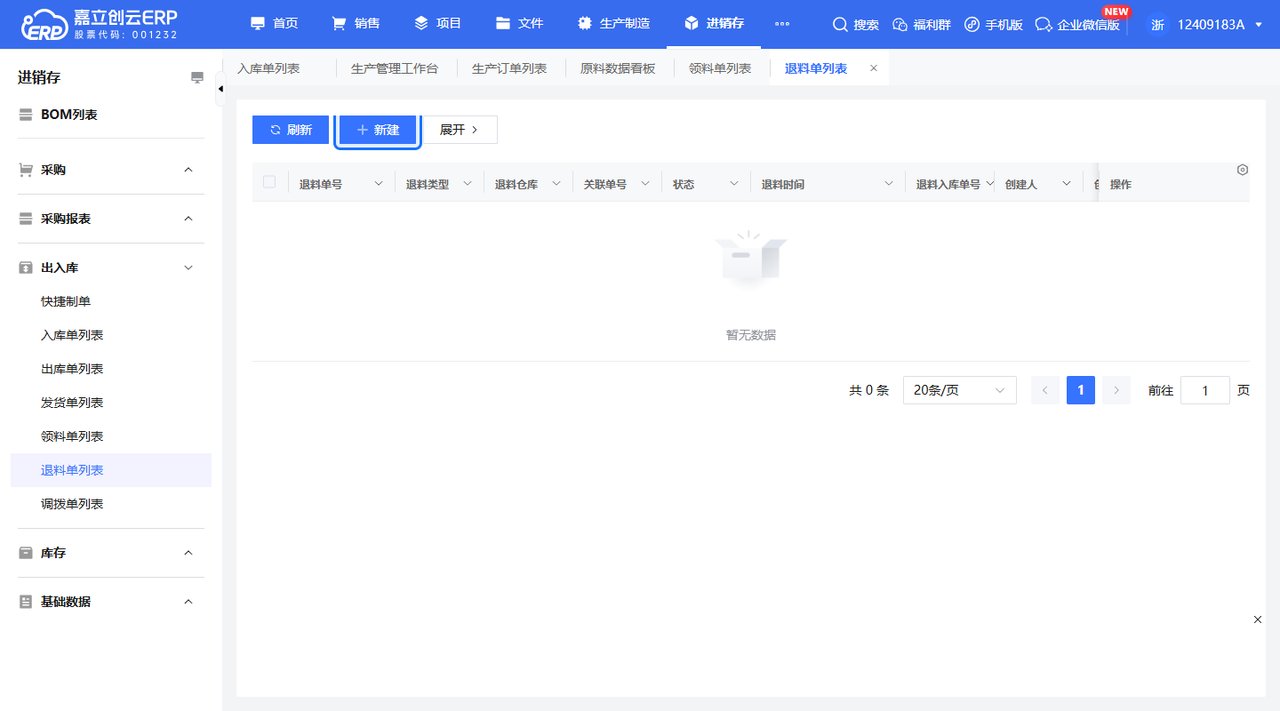Switch to the 入库单列表 tab
This screenshot has width=1280, height=711.
[268, 68]
